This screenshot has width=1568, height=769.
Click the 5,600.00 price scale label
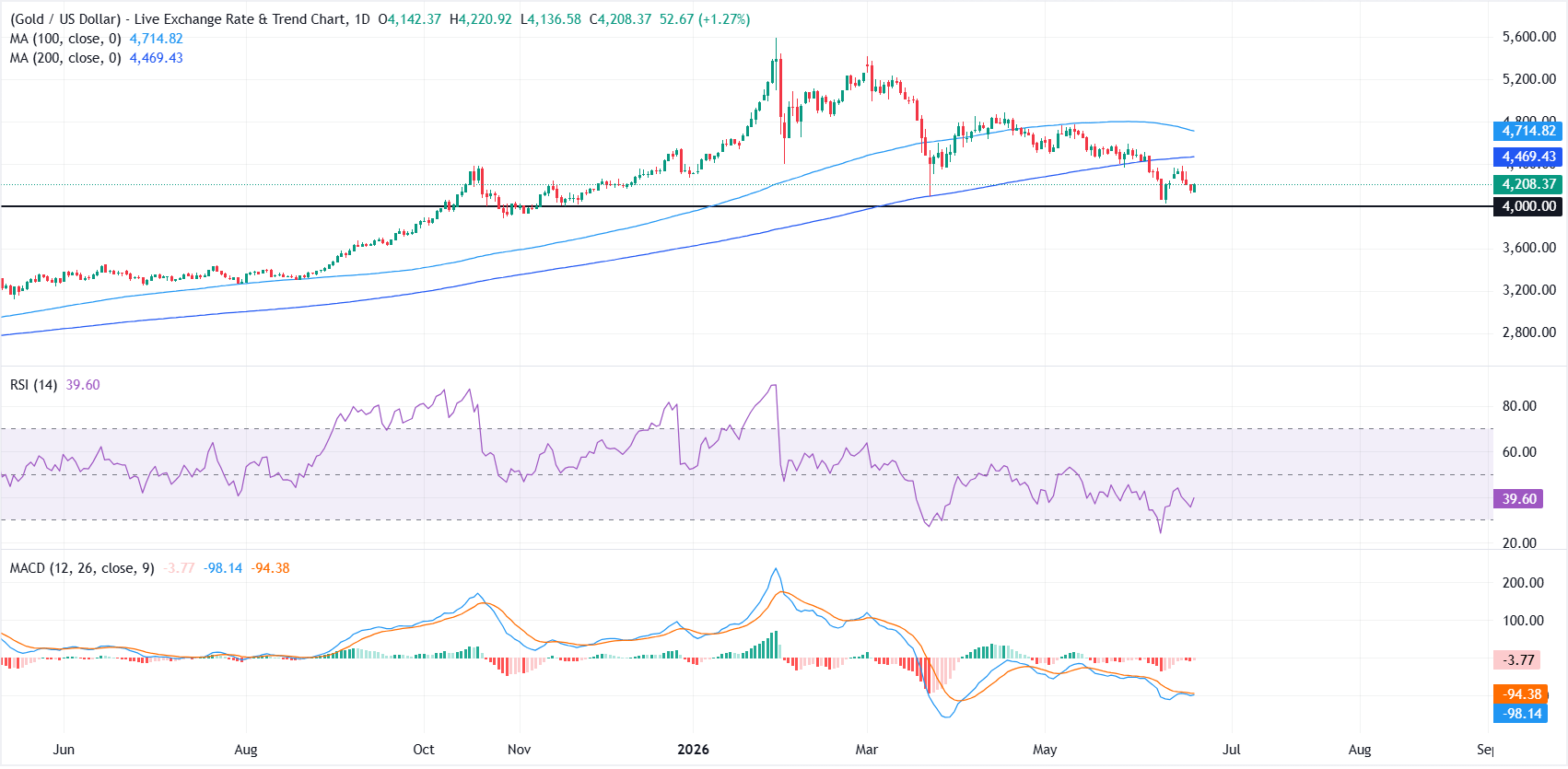tap(1528, 37)
